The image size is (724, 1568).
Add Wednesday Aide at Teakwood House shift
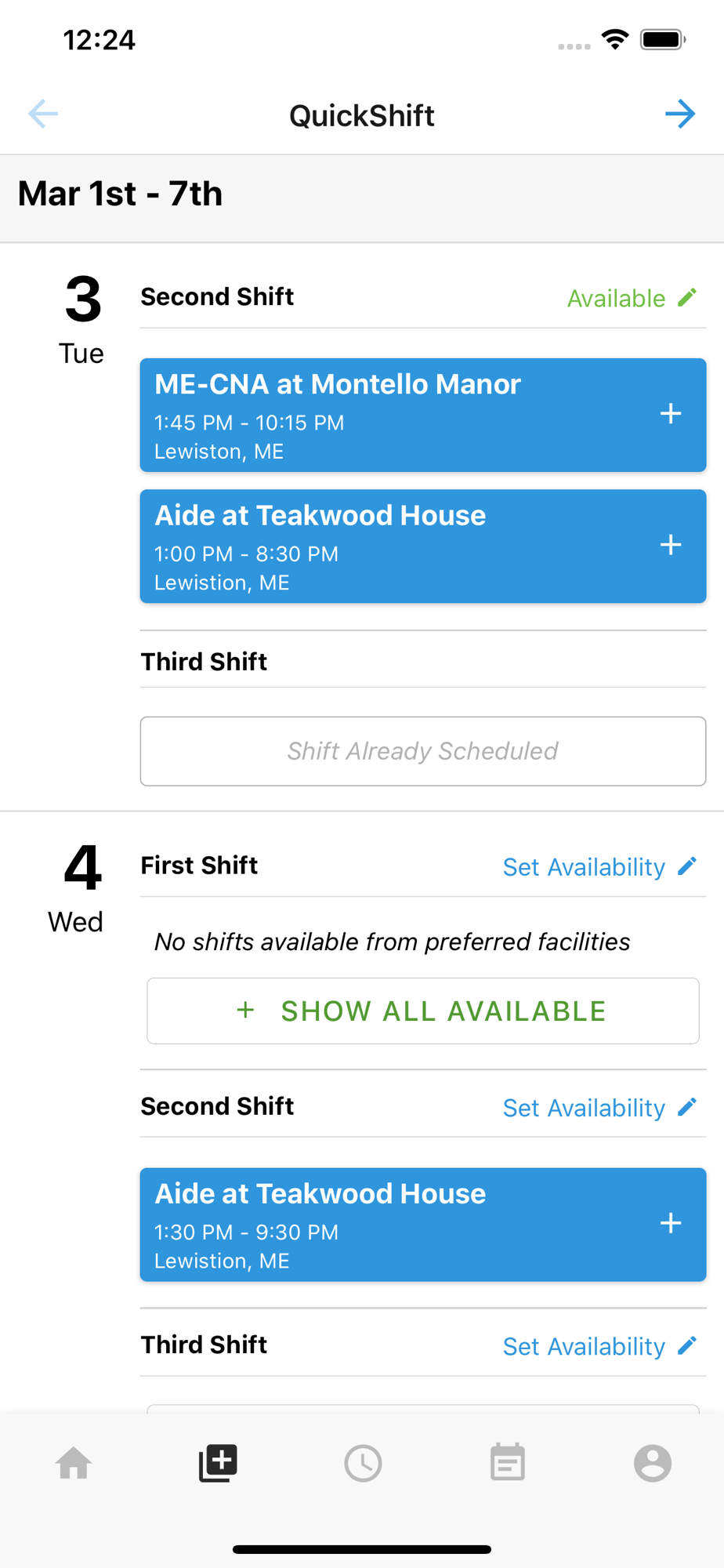click(x=671, y=1223)
